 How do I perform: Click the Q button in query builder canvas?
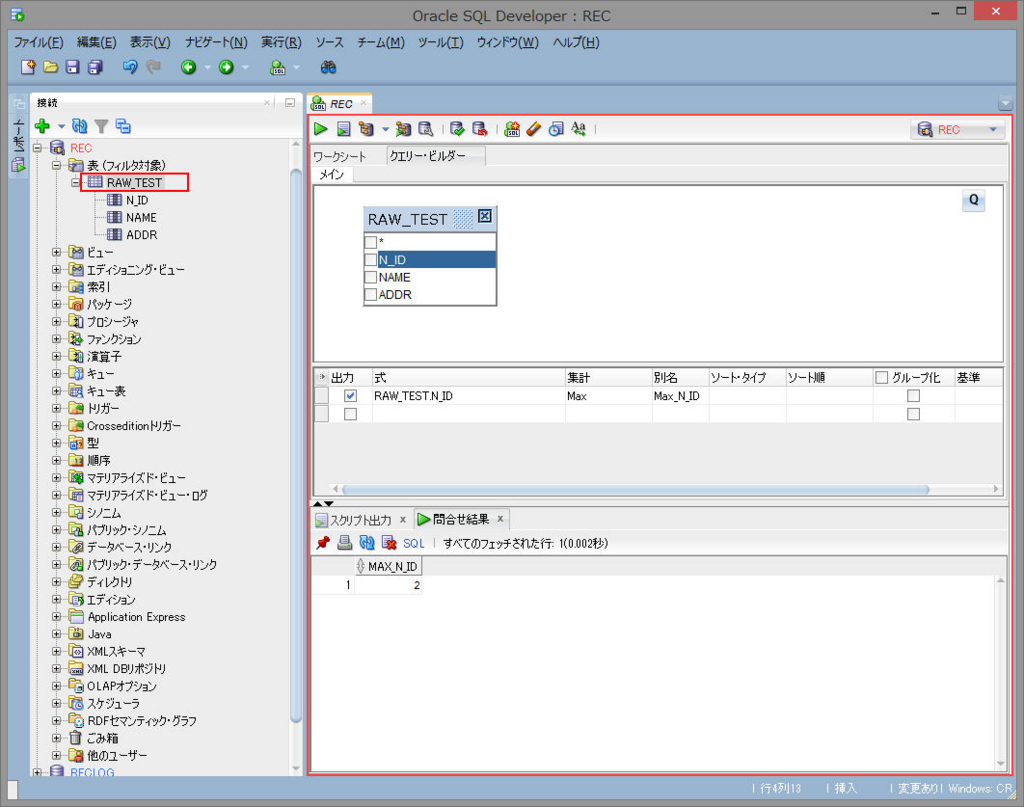(x=973, y=200)
